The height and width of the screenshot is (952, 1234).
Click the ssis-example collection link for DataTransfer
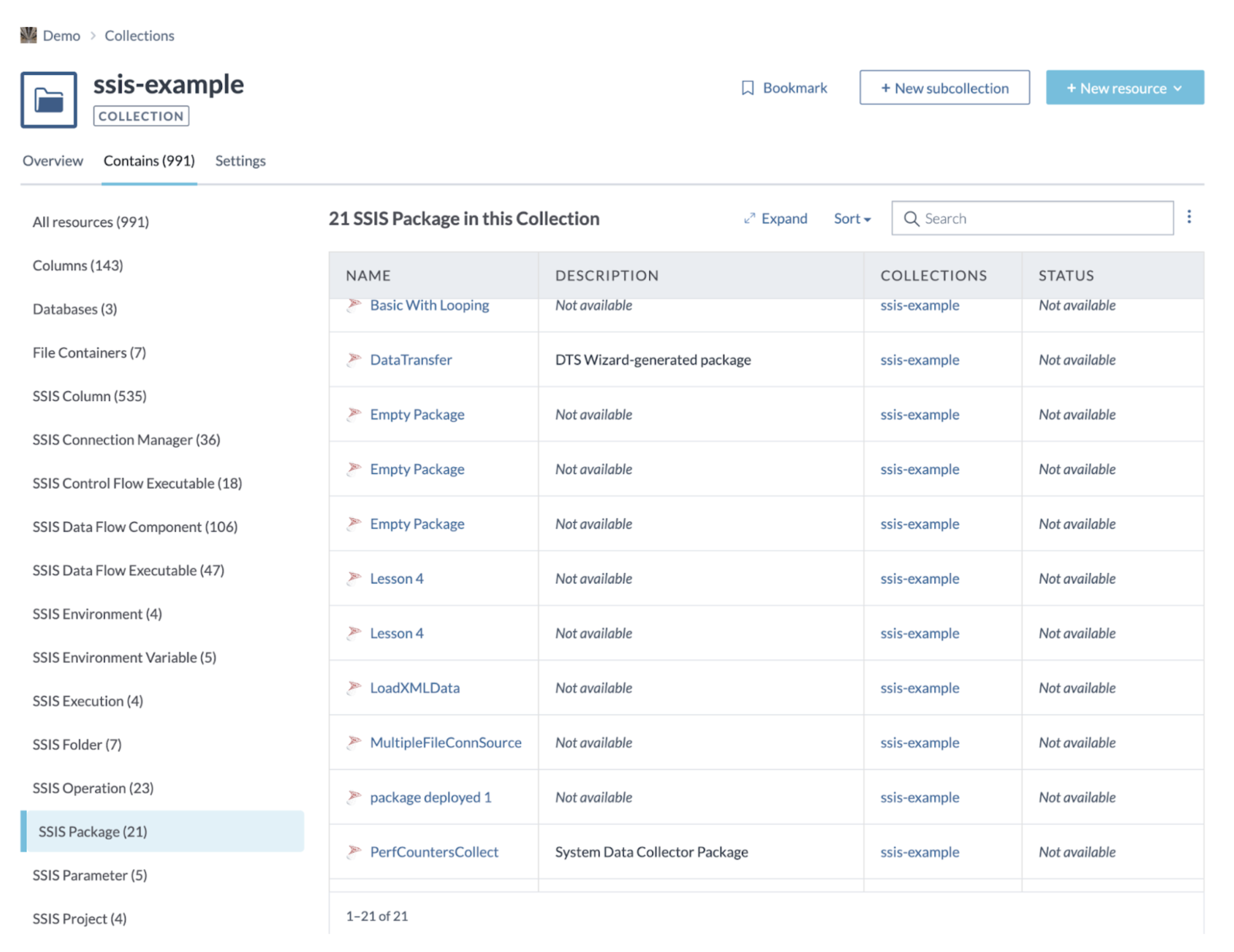pos(918,358)
